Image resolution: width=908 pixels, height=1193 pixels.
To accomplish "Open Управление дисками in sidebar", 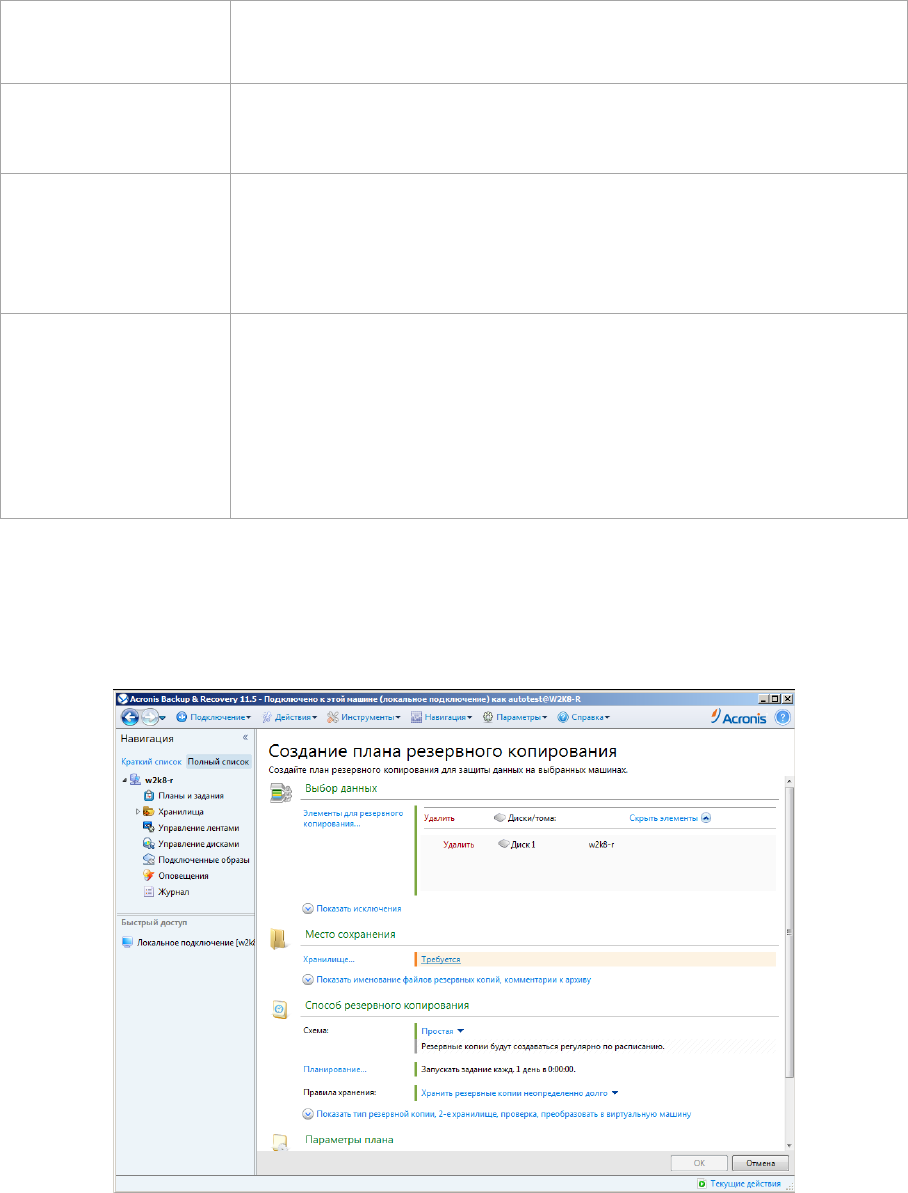I will click(x=198, y=843).
